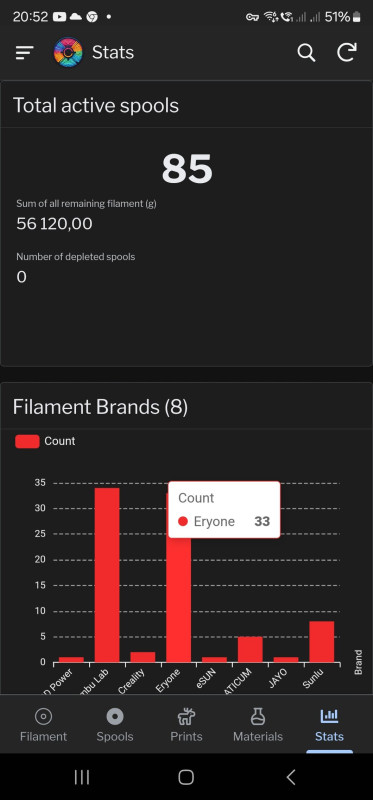Select the Sunlu bar in chart
Viewport: 373px width, 800px height.
[321, 641]
